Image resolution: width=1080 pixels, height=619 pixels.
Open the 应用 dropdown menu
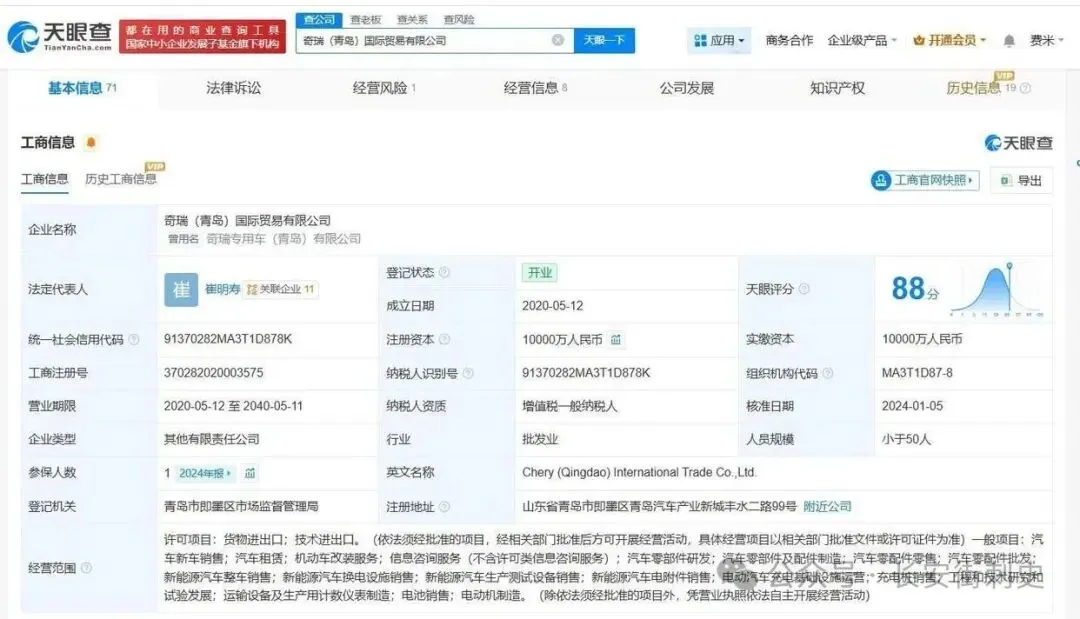click(x=719, y=41)
